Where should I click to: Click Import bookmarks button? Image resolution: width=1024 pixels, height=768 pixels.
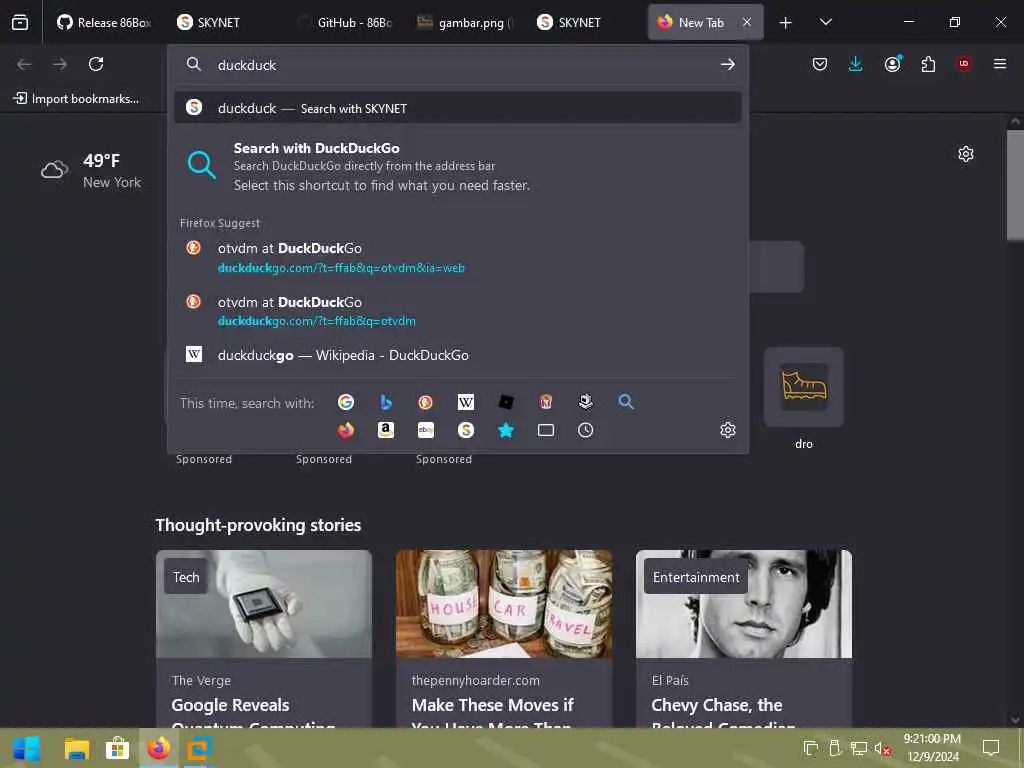pyautogui.click(x=76, y=99)
